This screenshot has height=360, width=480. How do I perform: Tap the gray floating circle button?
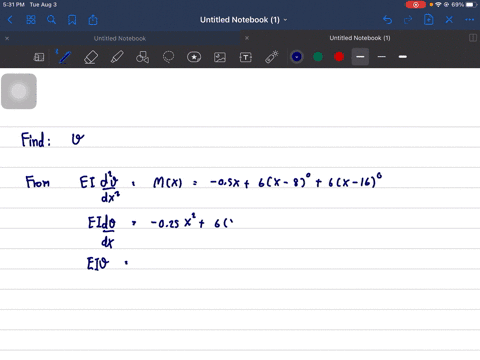pos(19,91)
